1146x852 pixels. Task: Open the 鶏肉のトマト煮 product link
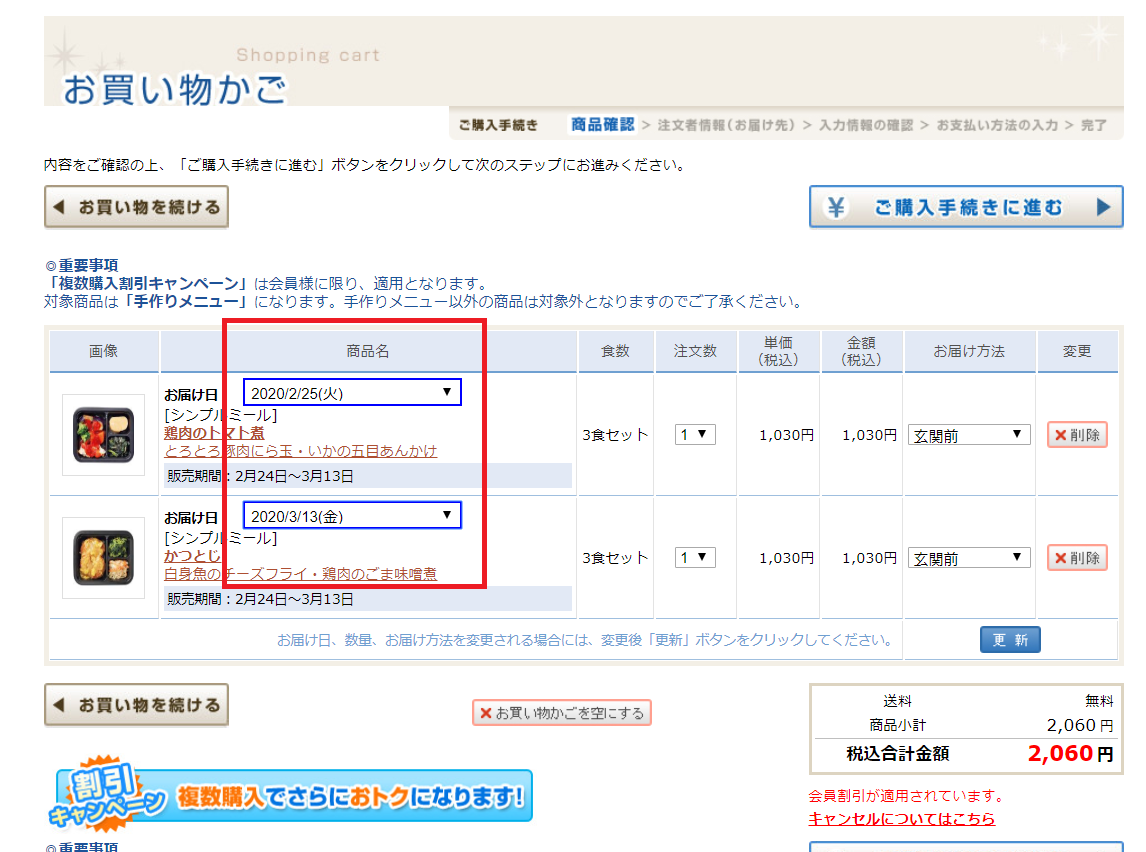point(214,433)
